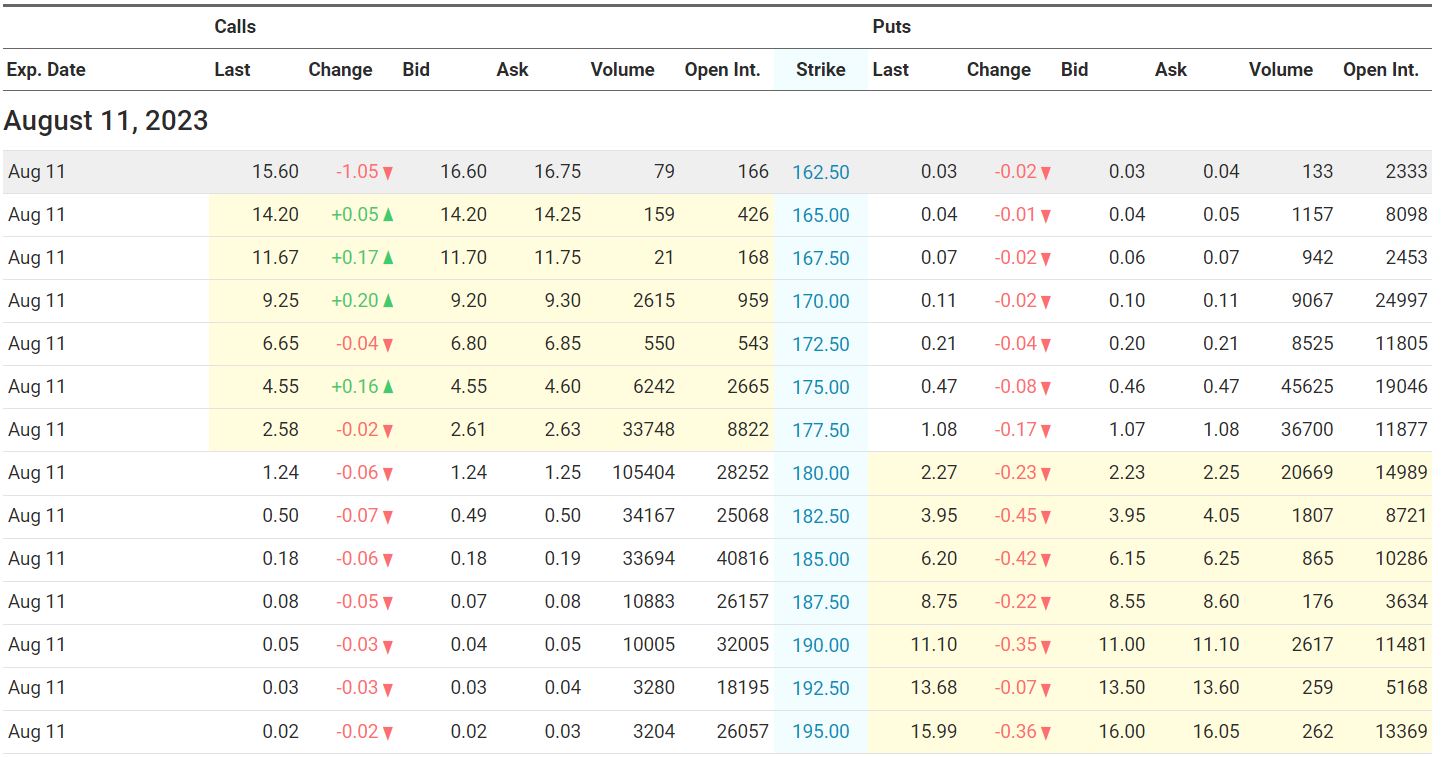Screen dimensions: 1445x757
Task: Click the 190.00 strike price
Action: click(x=821, y=645)
